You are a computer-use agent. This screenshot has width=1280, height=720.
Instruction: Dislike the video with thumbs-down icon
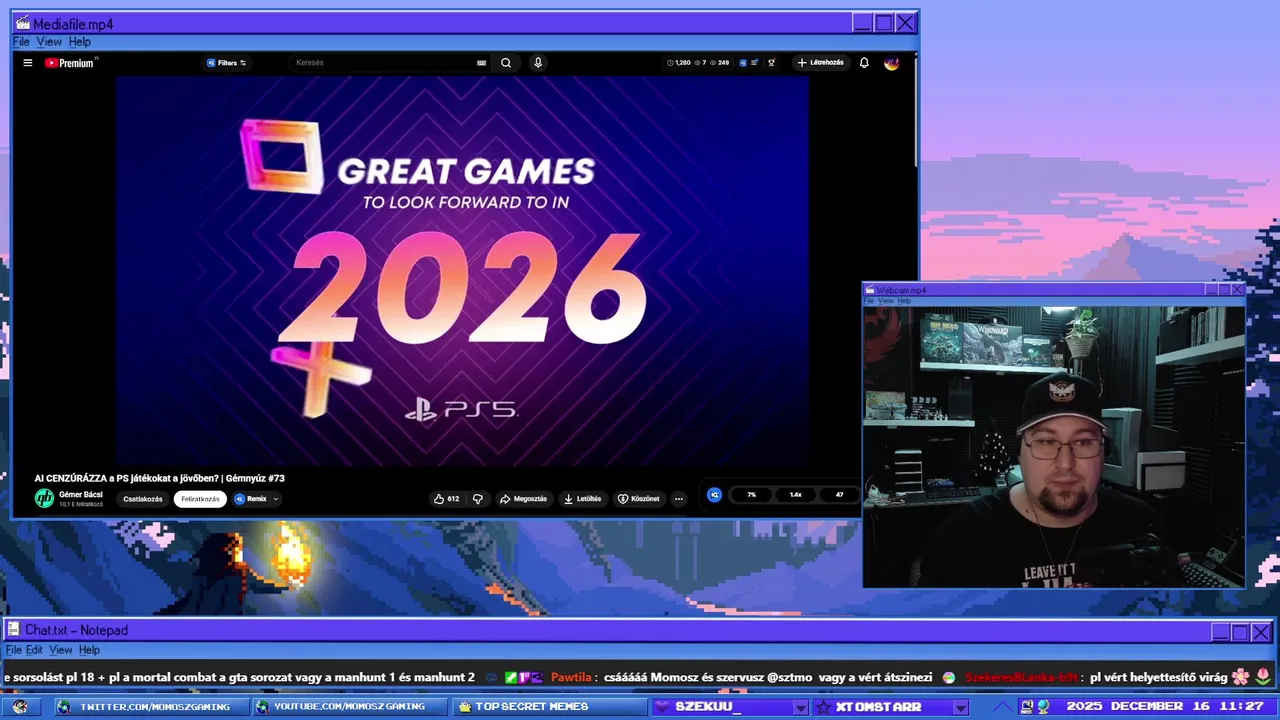coord(478,498)
